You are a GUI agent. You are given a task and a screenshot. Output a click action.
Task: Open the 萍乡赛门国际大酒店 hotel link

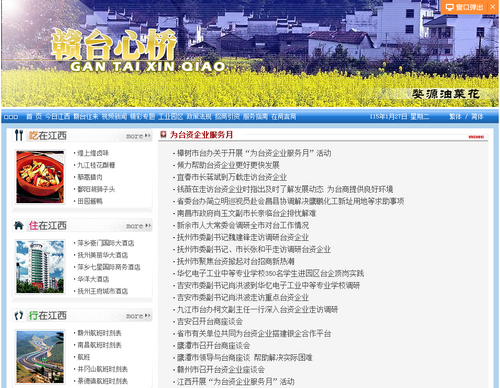coord(106,243)
